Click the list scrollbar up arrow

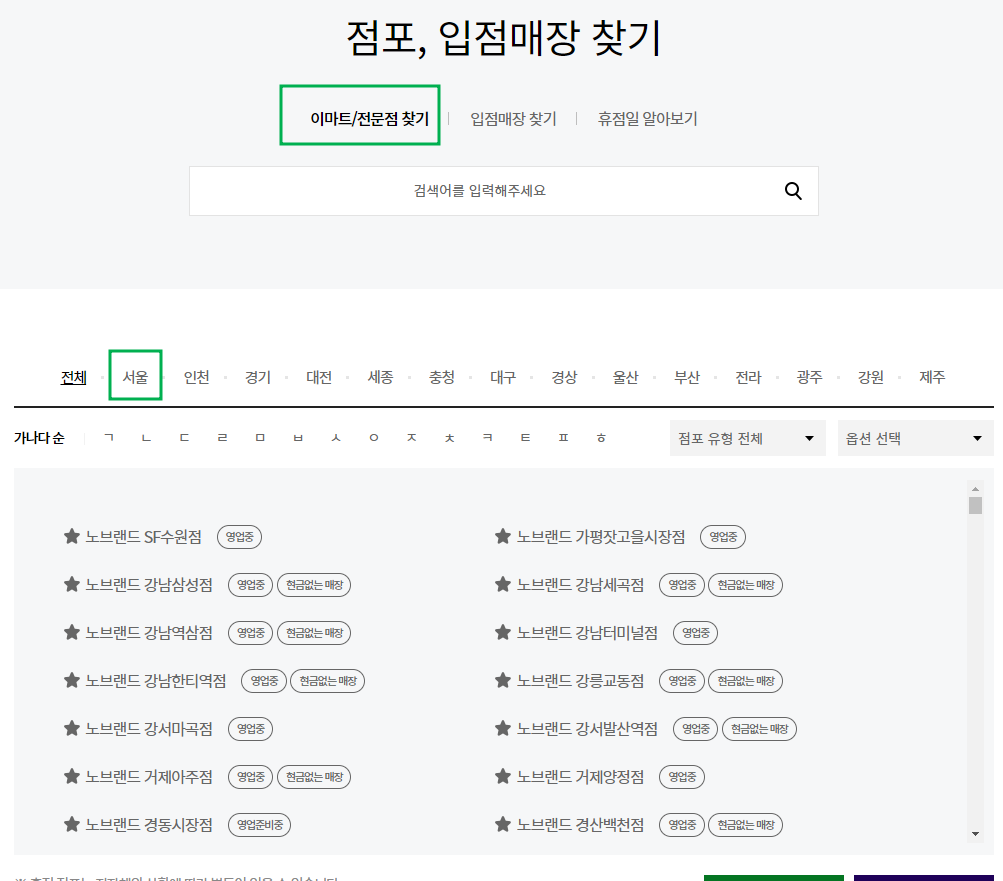(975, 489)
